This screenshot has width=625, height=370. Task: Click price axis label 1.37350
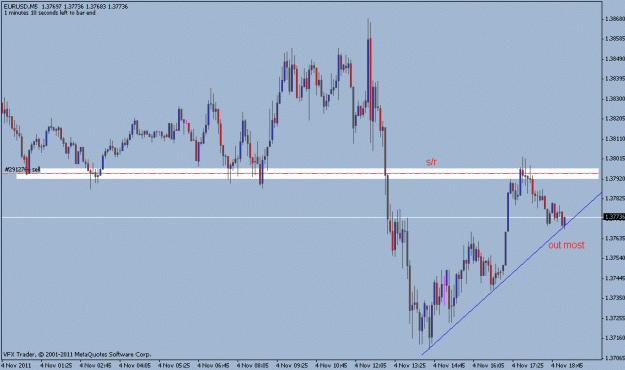(614, 298)
